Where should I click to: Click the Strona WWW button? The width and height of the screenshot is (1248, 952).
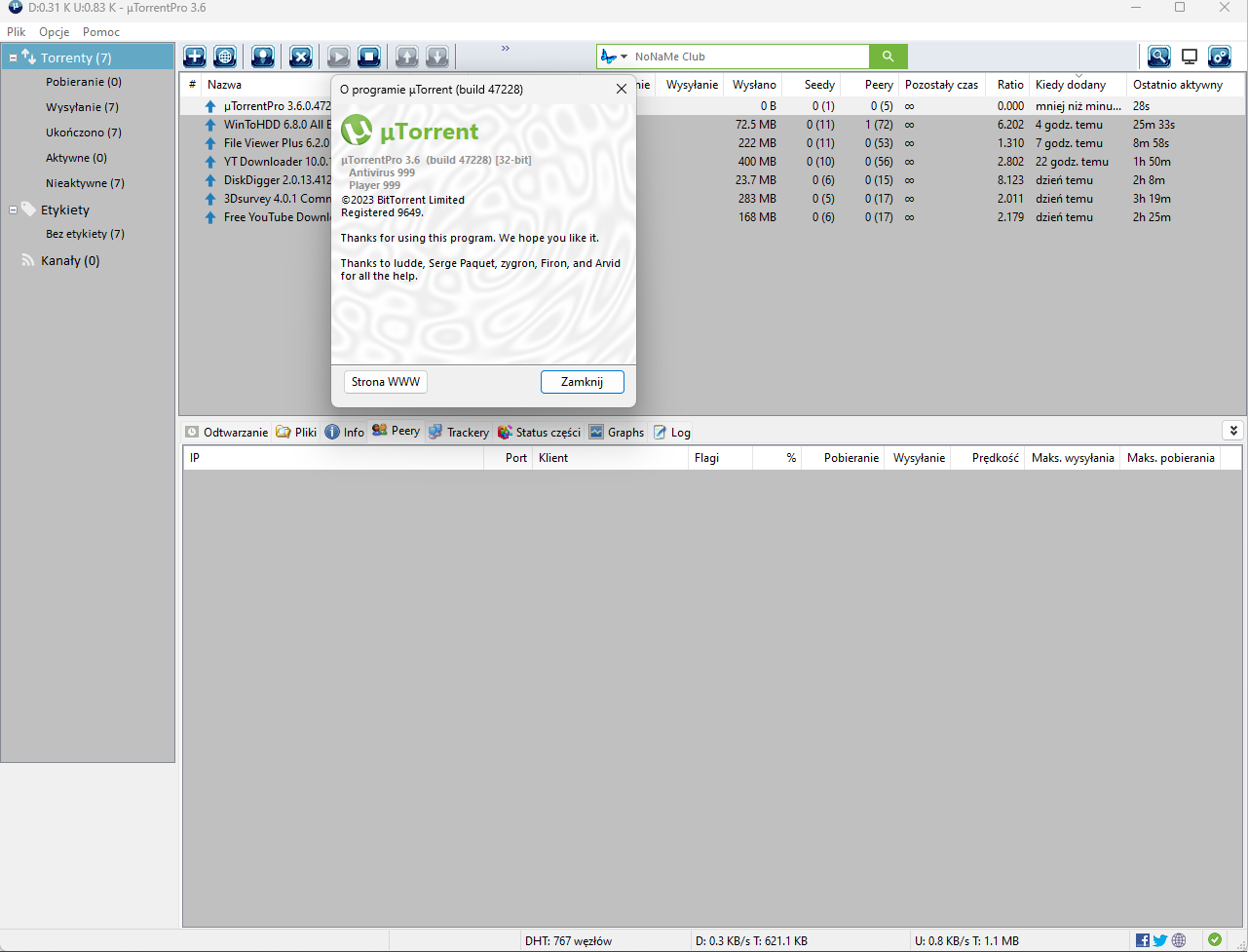[386, 382]
